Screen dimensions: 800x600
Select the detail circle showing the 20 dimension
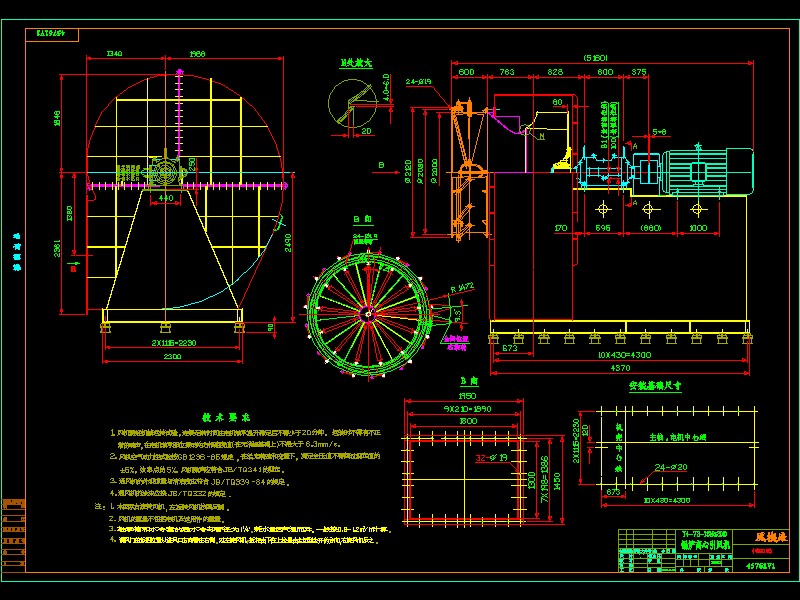[x=351, y=102]
